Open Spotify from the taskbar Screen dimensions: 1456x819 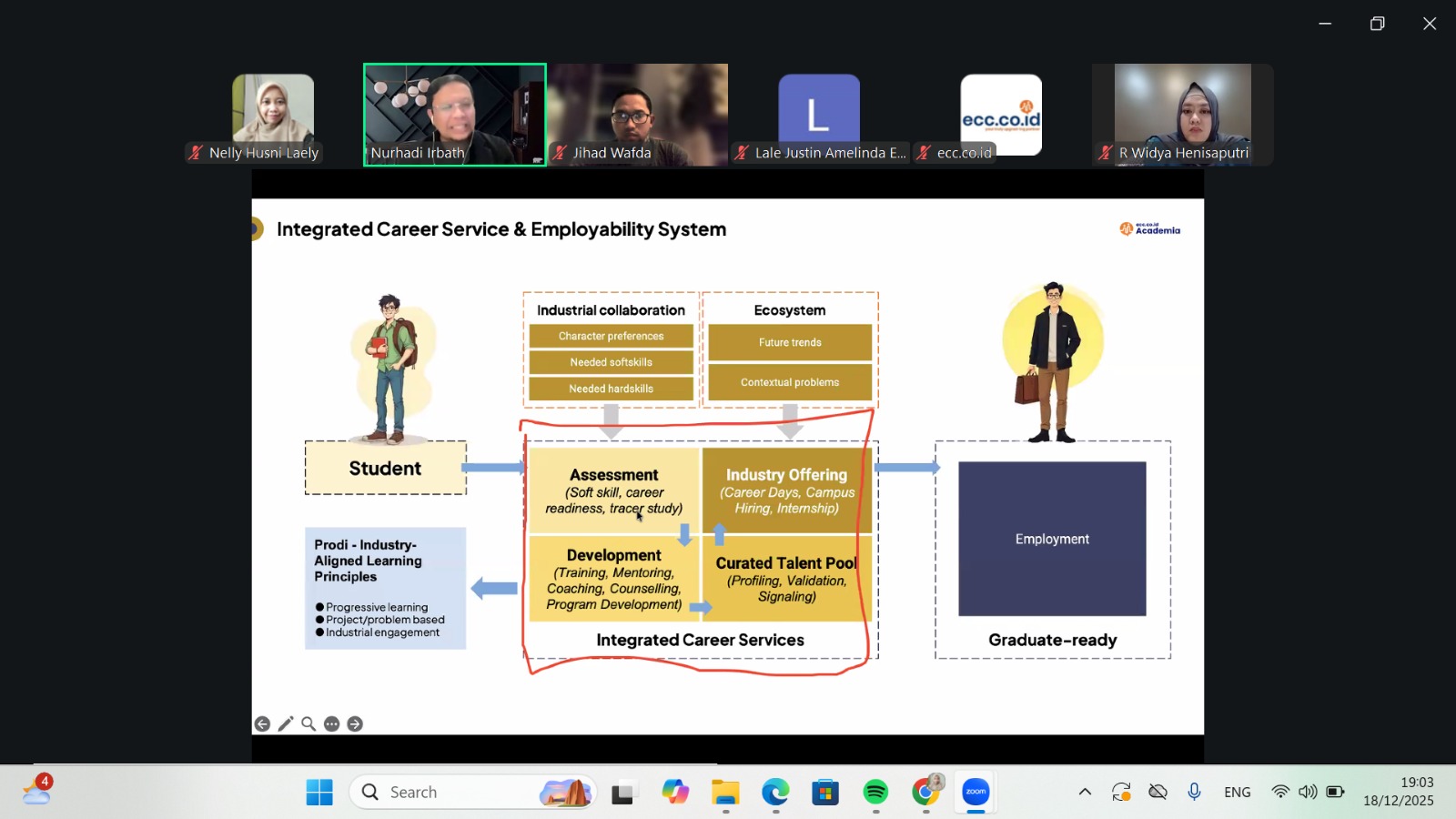pos(875,793)
